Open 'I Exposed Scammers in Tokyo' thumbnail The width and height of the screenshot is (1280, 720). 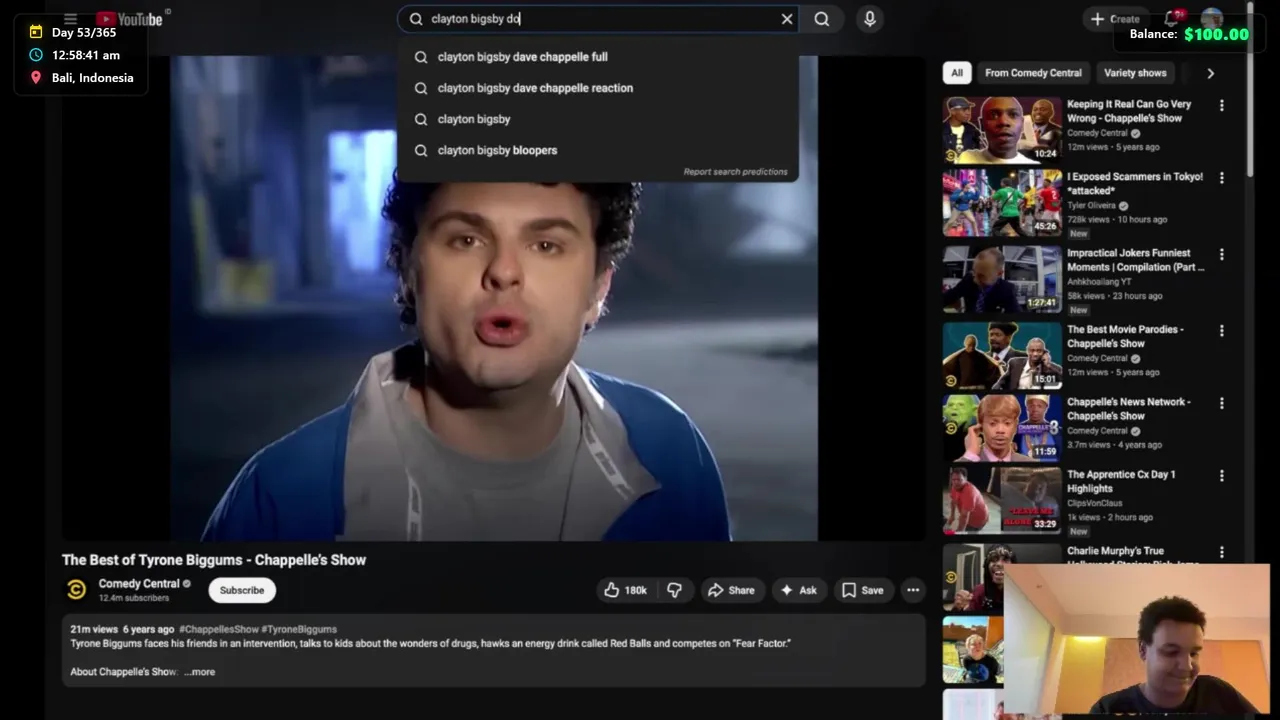(x=1002, y=202)
